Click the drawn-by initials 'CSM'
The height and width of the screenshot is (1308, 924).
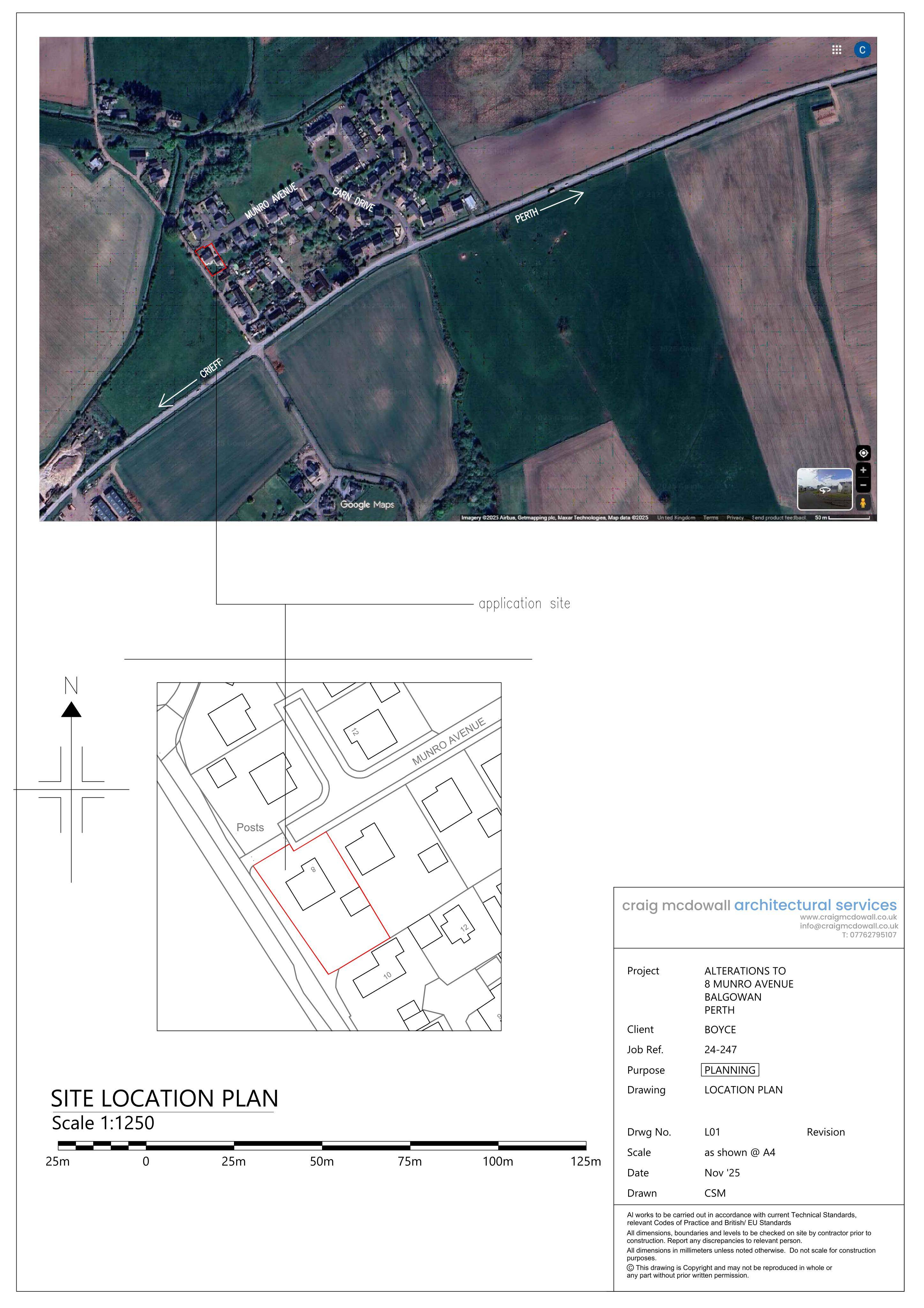pos(715,1193)
